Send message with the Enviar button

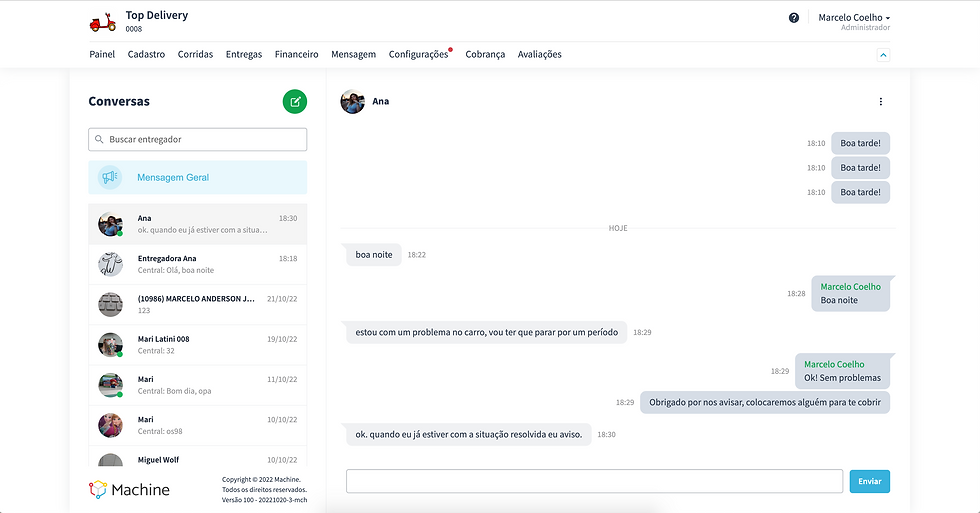(869, 481)
